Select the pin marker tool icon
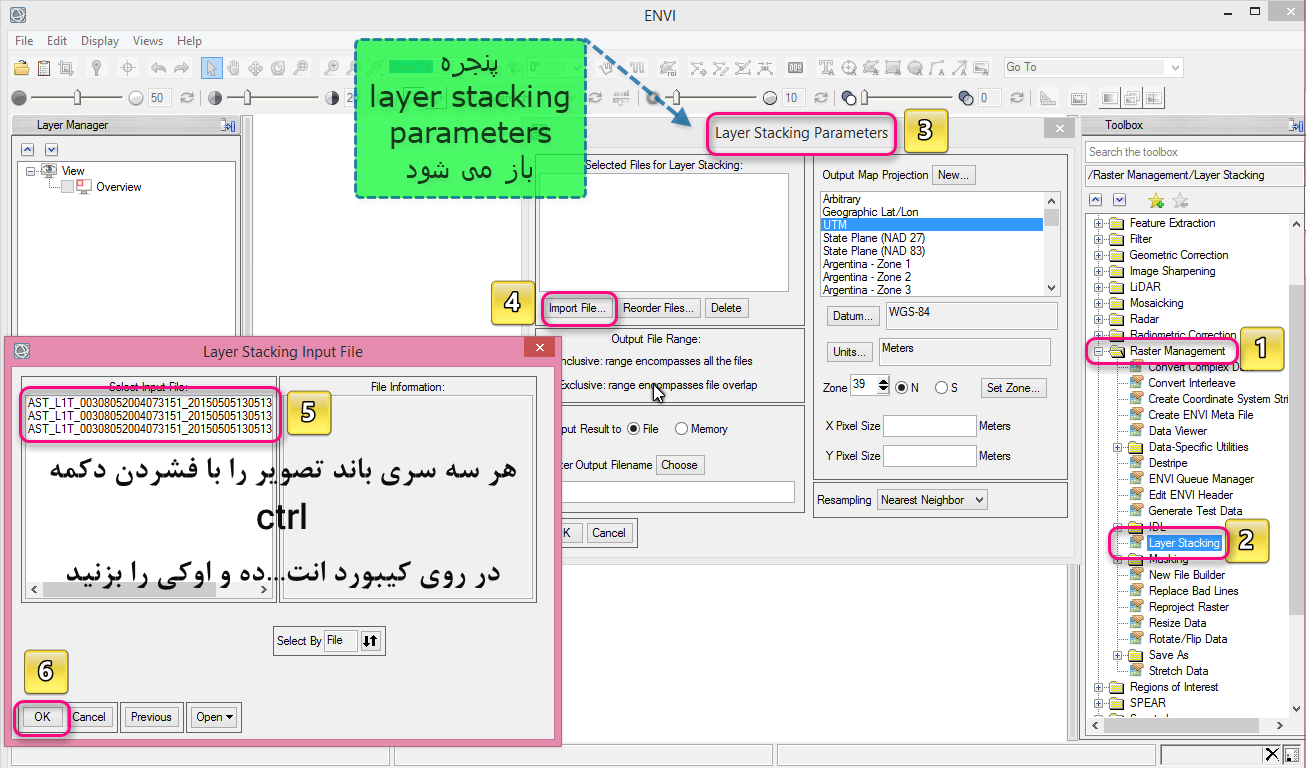Screen dimensions: 1306x768 [96, 68]
